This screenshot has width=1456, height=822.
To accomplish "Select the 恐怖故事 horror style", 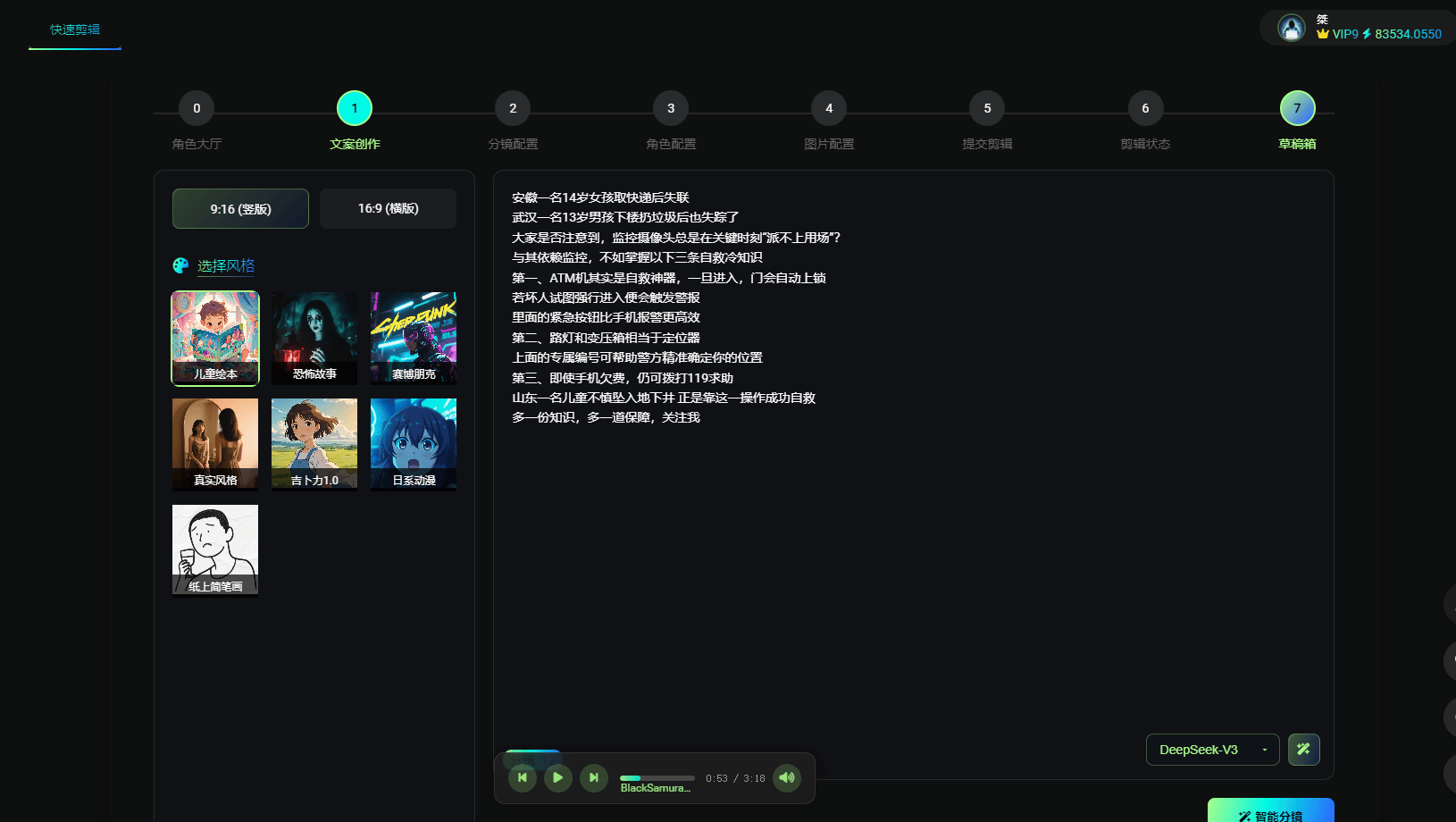I will pyautogui.click(x=314, y=338).
